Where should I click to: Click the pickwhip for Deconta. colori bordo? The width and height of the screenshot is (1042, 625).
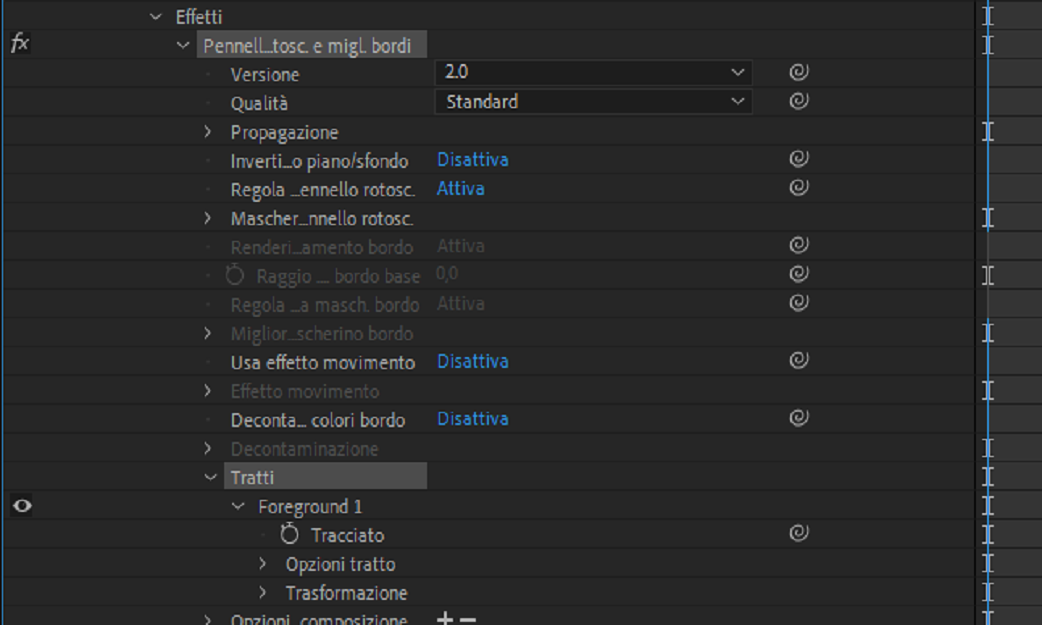pos(798,418)
